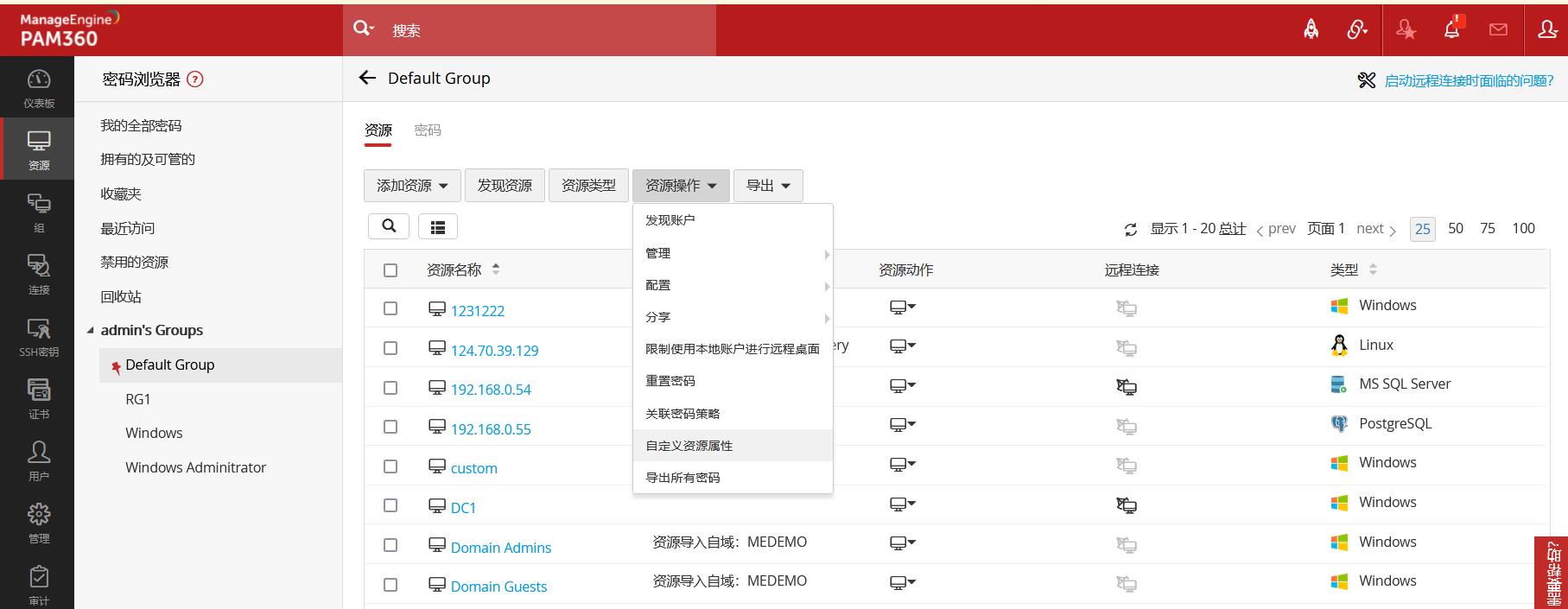Click the link-key icon in top bar
The image size is (1568, 609).
1356,30
